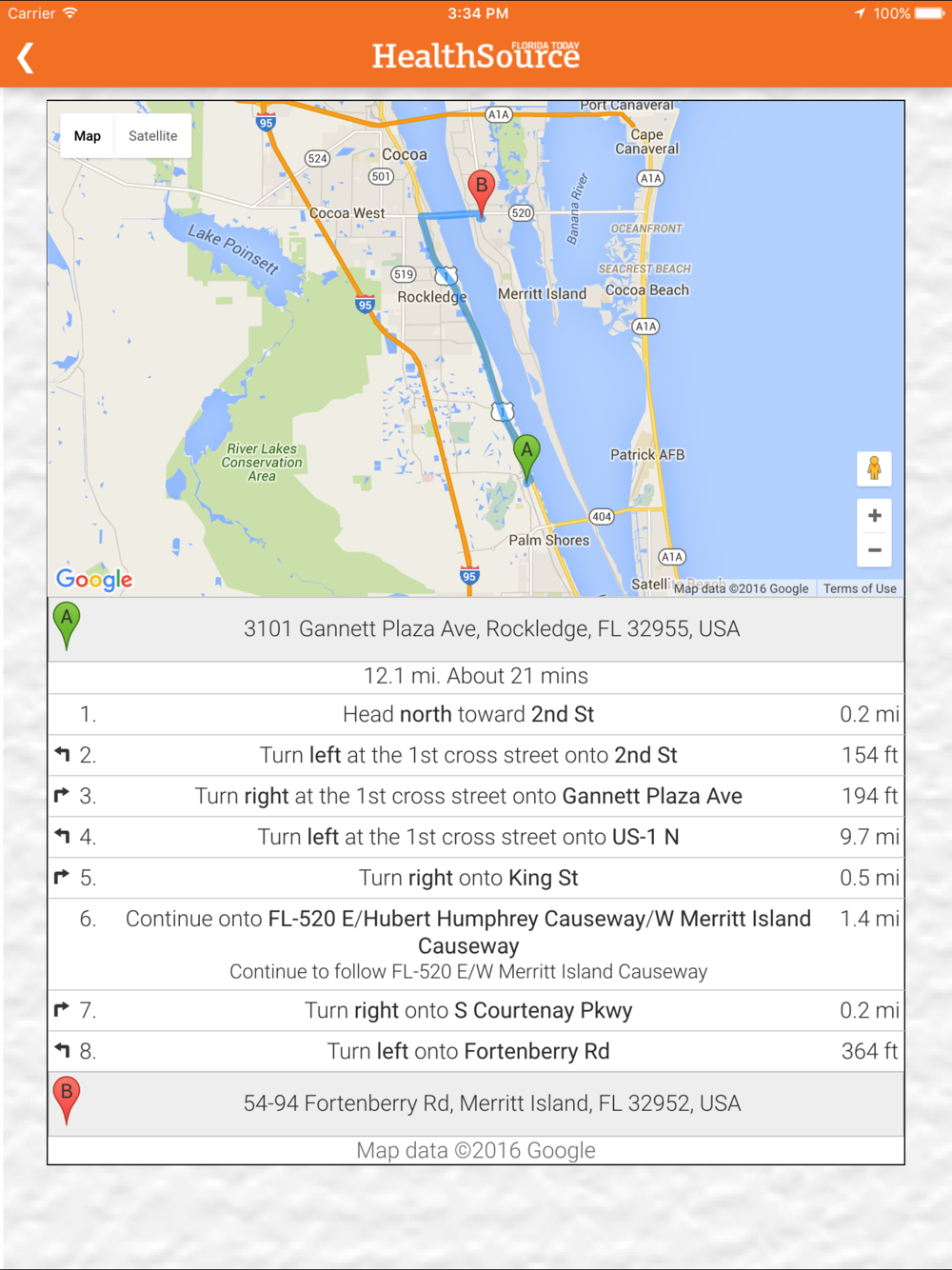Select step 1 Head north toward 2nd St
Image resolution: width=952 pixels, height=1270 pixels.
[x=476, y=715]
